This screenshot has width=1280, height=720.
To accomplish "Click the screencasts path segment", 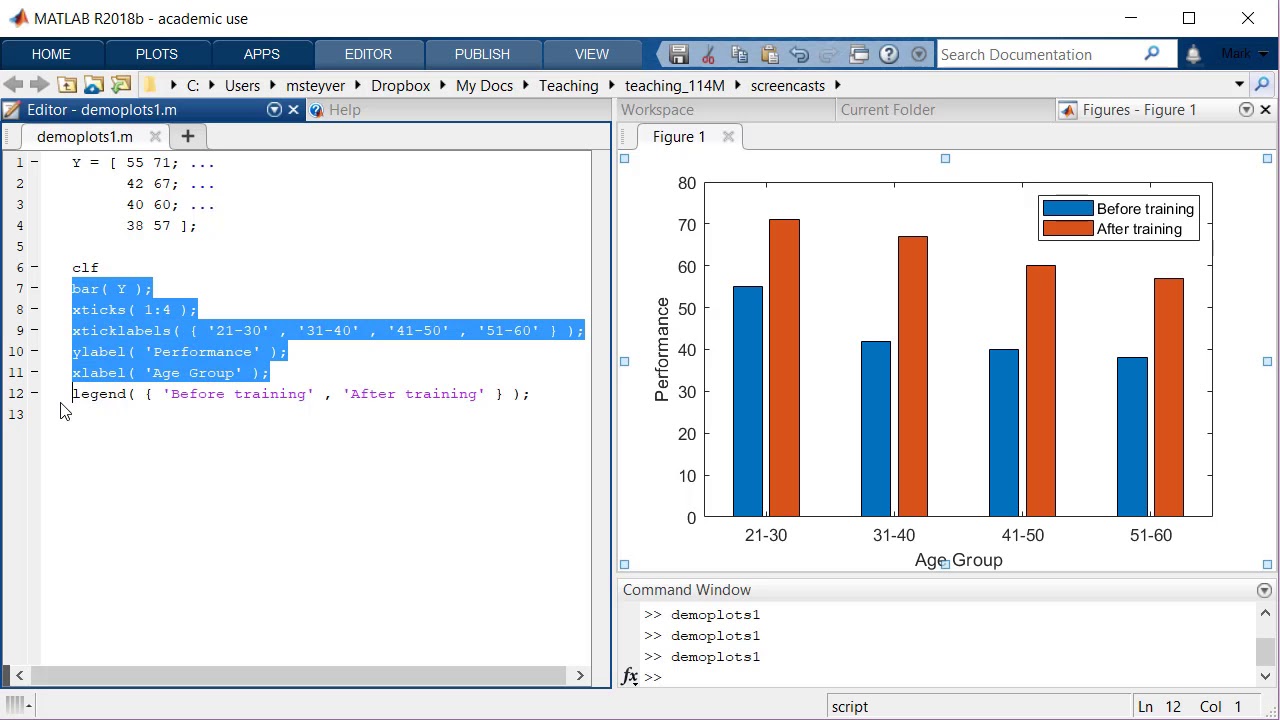I will point(788,86).
